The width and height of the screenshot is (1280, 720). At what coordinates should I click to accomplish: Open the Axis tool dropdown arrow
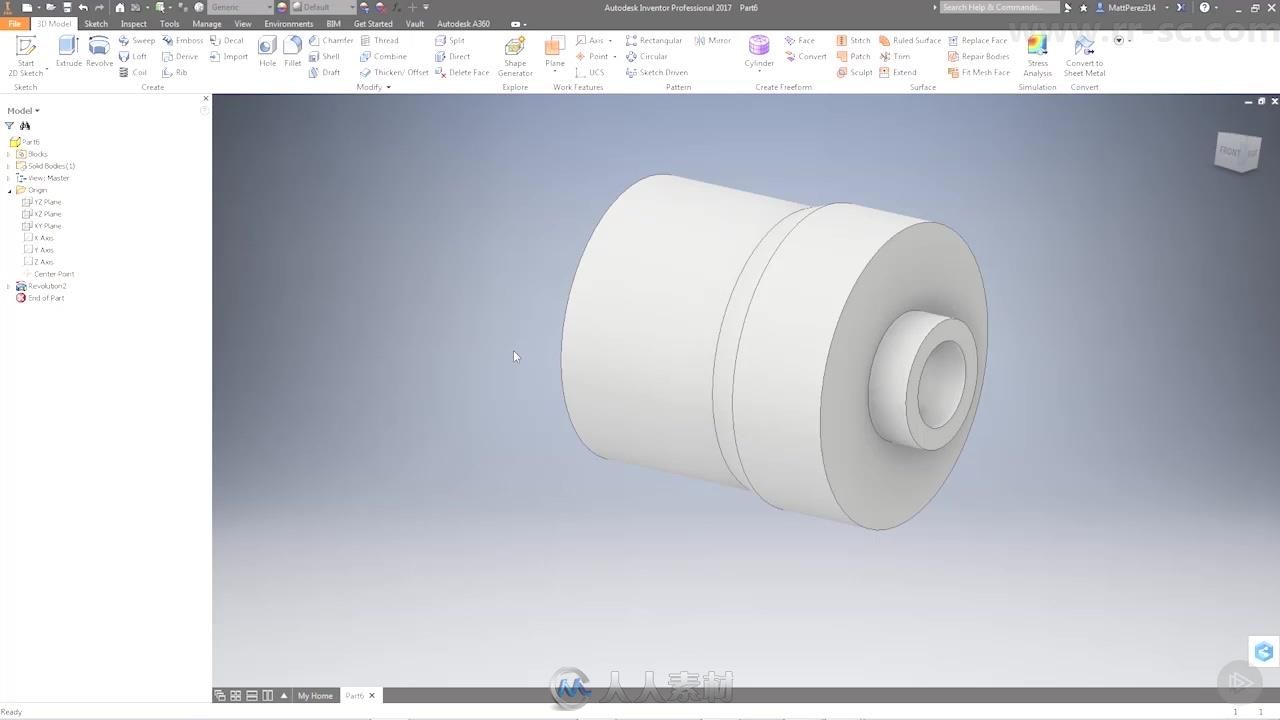click(611, 41)
